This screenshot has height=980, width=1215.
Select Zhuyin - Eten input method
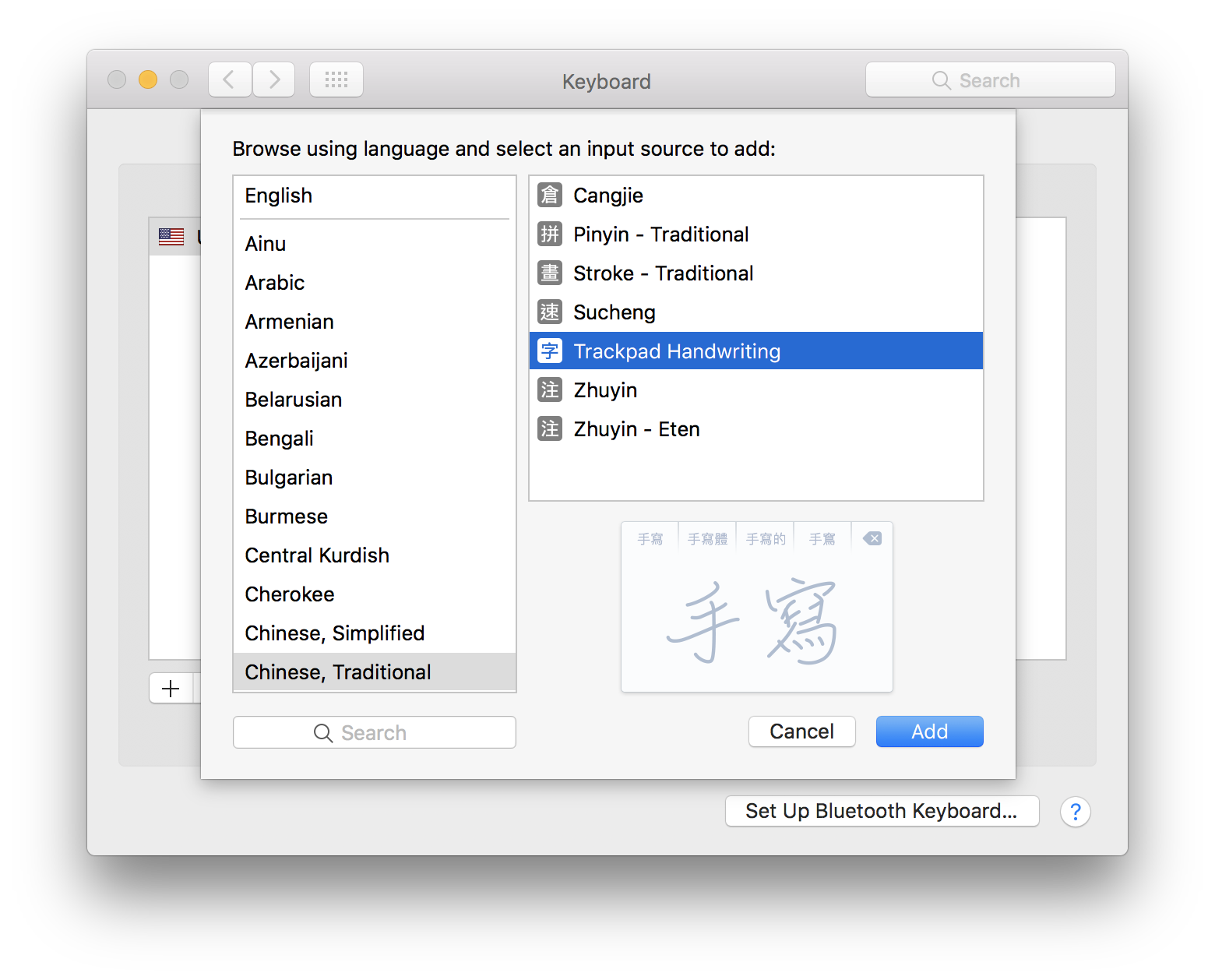pos(636,428)
